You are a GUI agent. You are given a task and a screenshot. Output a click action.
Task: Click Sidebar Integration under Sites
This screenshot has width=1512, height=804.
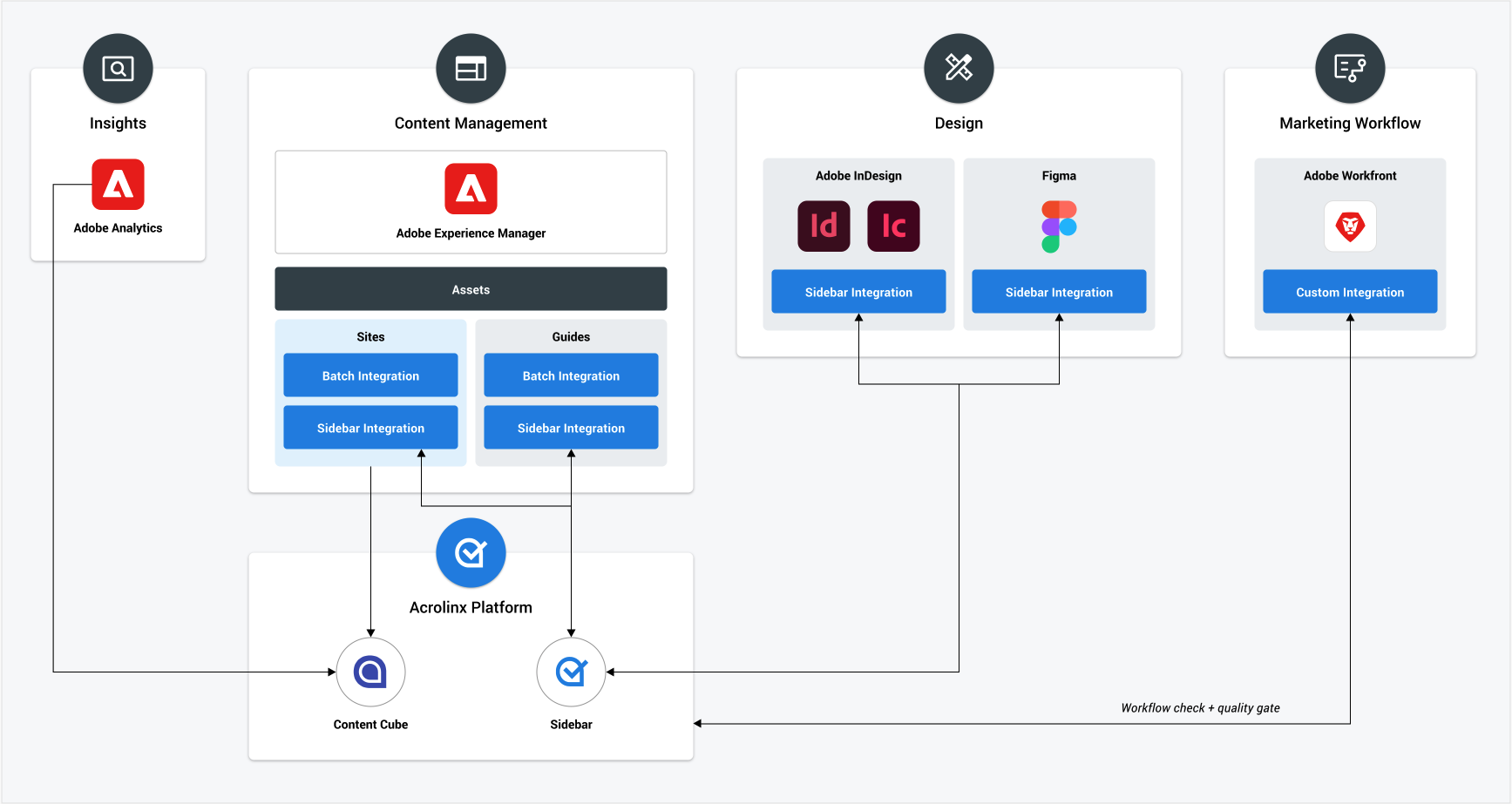tap(370, 428)
